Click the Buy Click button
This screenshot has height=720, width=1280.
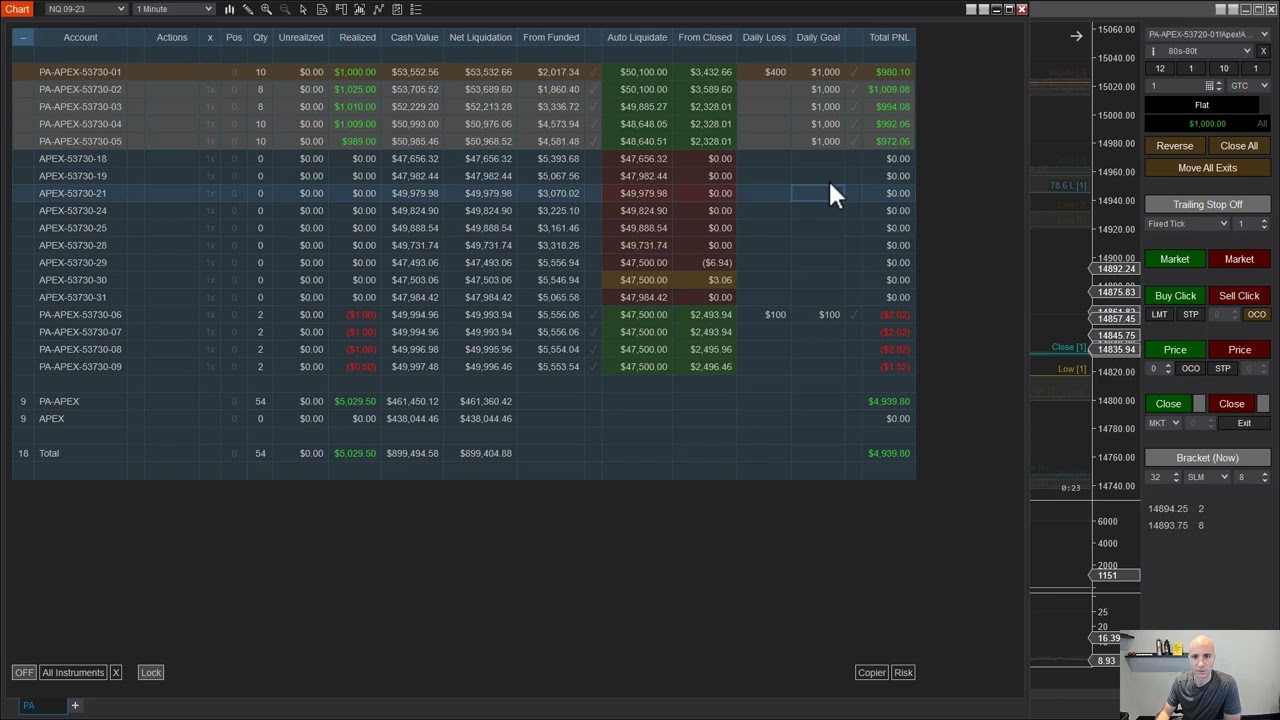coord(1175,296)
